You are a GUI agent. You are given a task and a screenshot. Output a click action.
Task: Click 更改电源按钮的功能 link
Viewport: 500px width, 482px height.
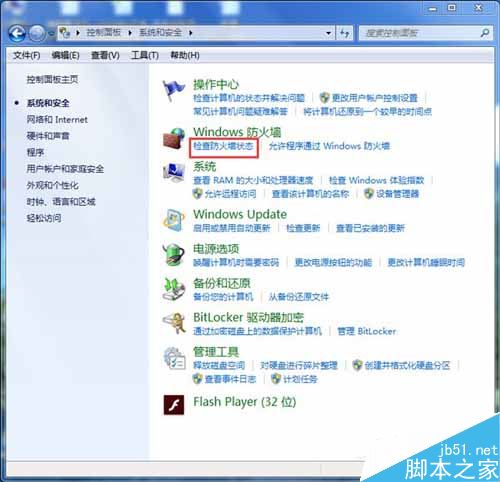click(333, 262)
